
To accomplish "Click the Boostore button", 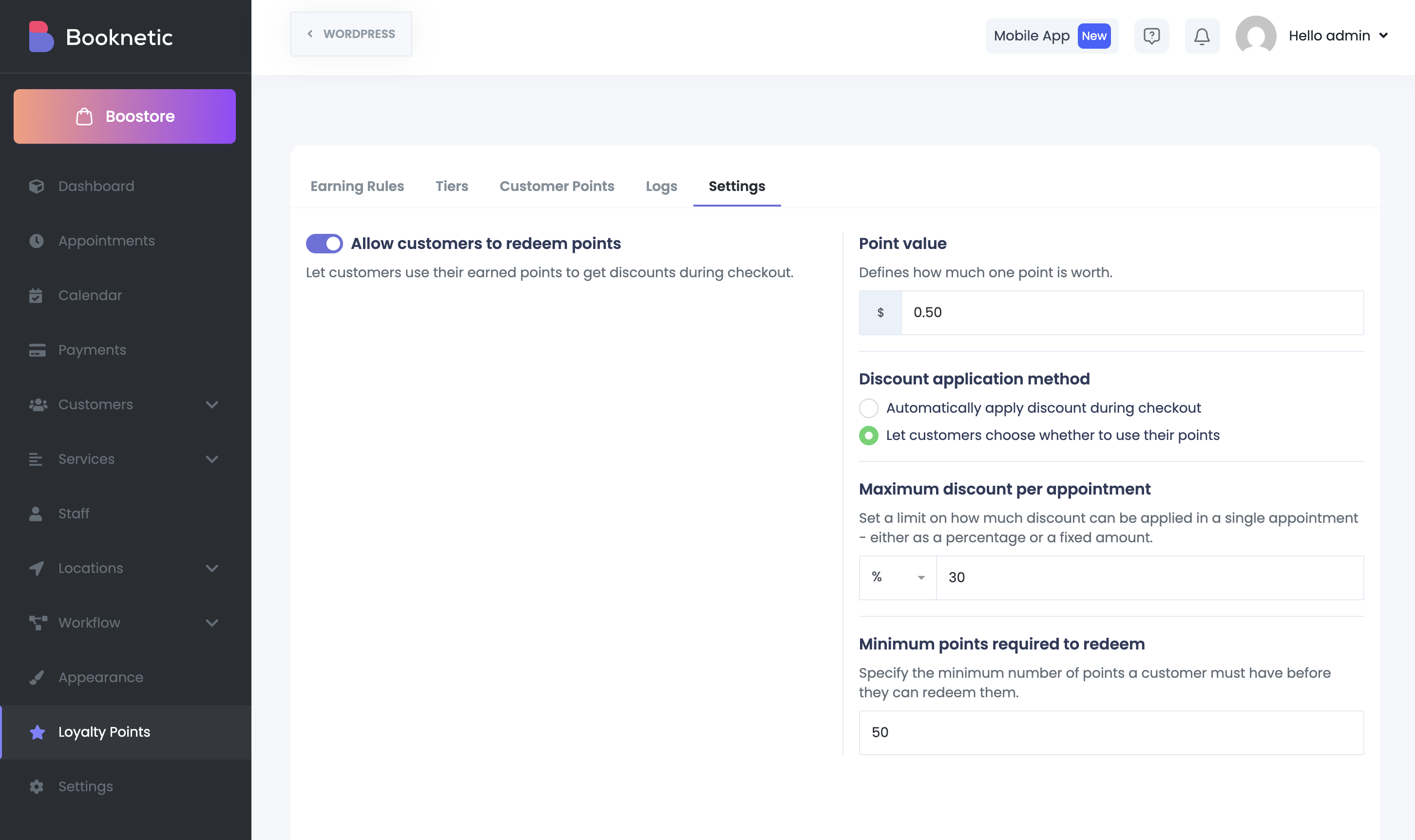I will [x=125, y=116].
